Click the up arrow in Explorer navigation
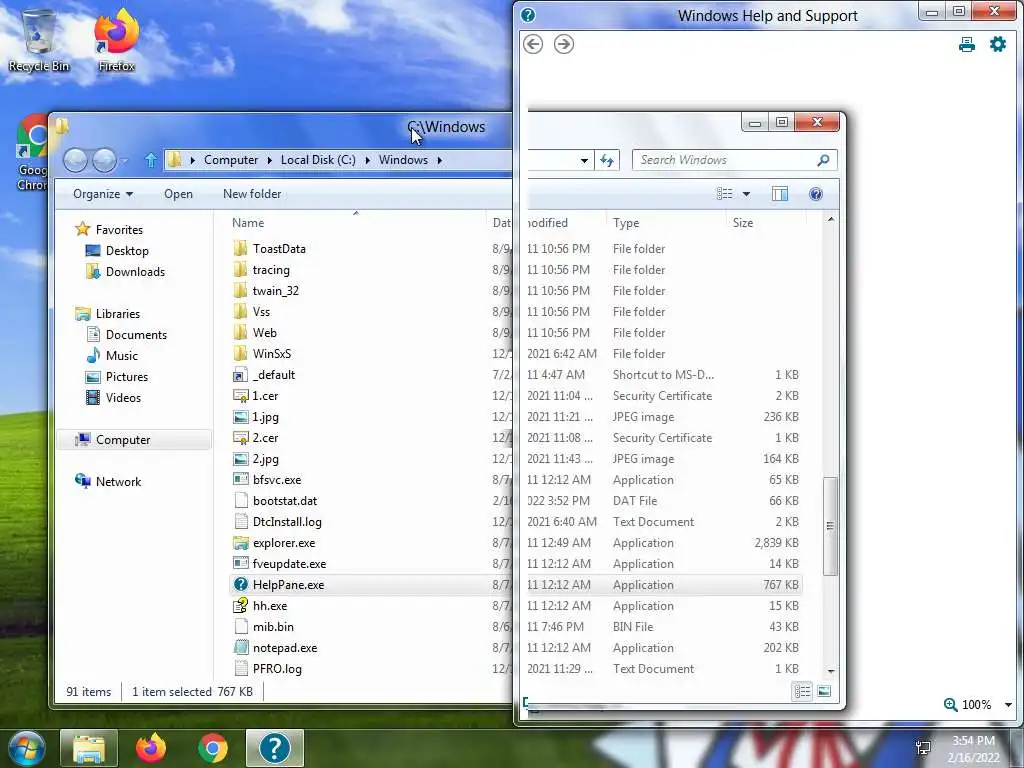The image size is (1024, 768). point(151,160)
